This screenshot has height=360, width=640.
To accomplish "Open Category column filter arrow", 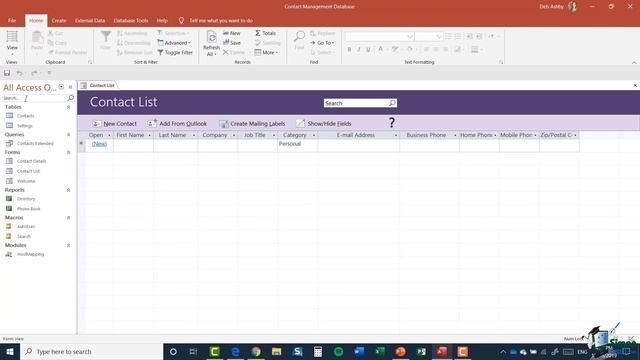I will pos(314,135).
